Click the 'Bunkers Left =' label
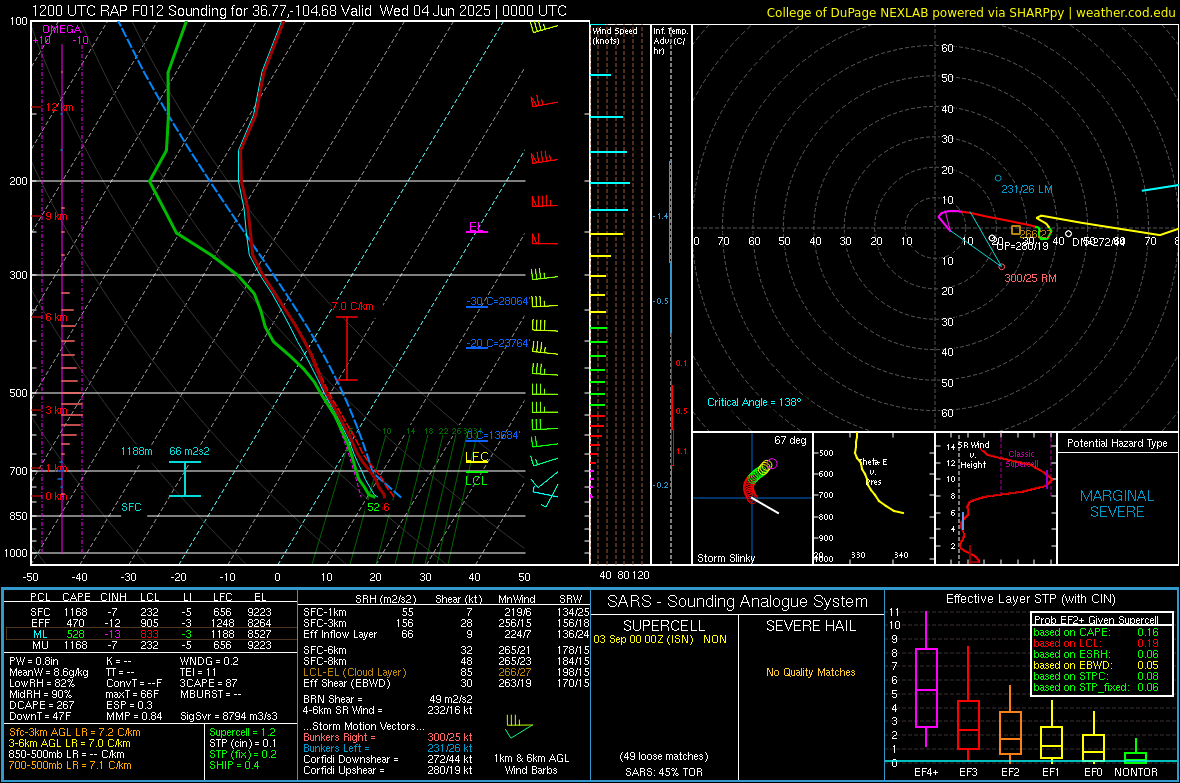The image size is (1180, 783). [336, 748]
